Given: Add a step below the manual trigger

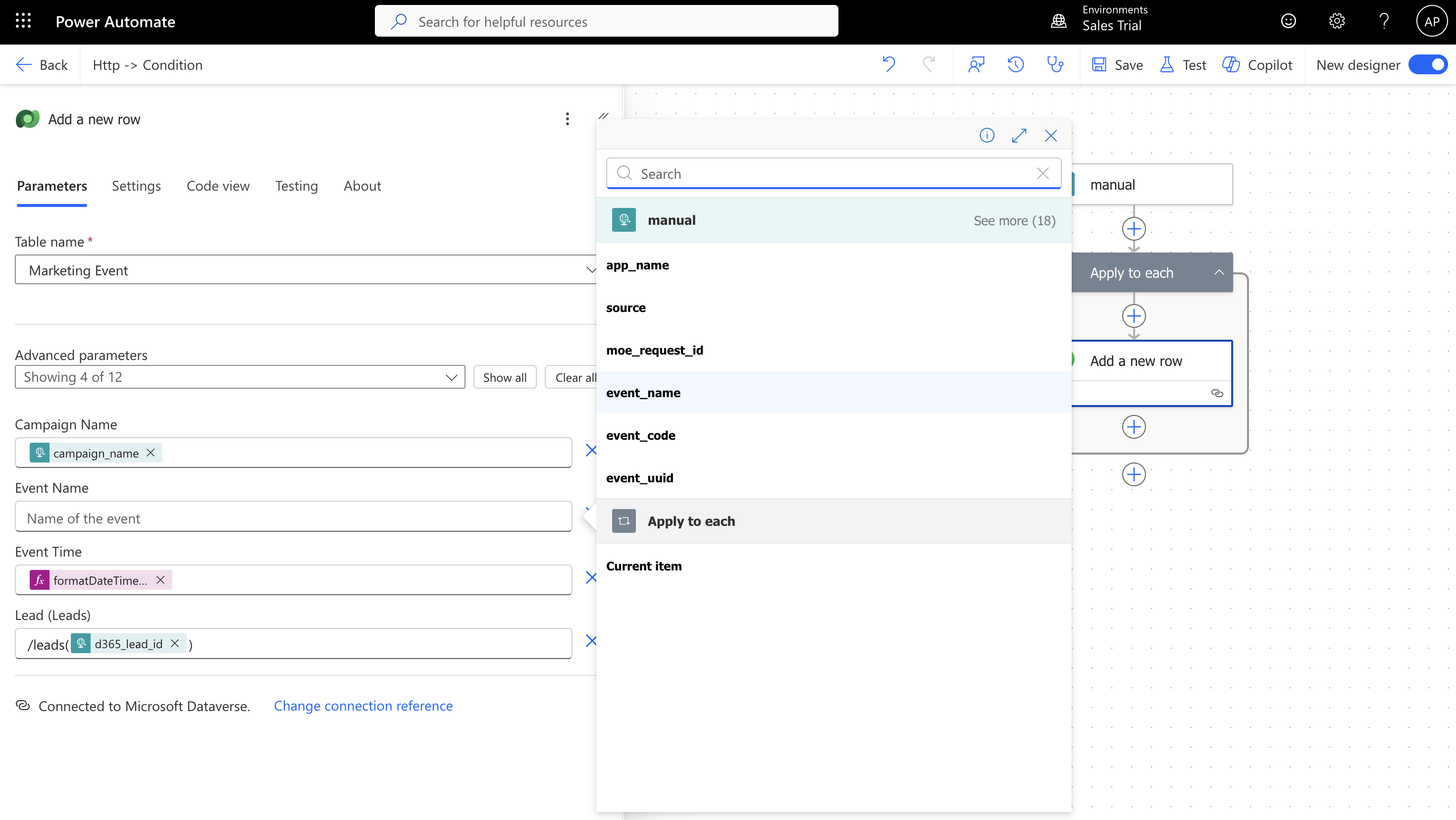Looking at the screenshot, I should 1134,229.
